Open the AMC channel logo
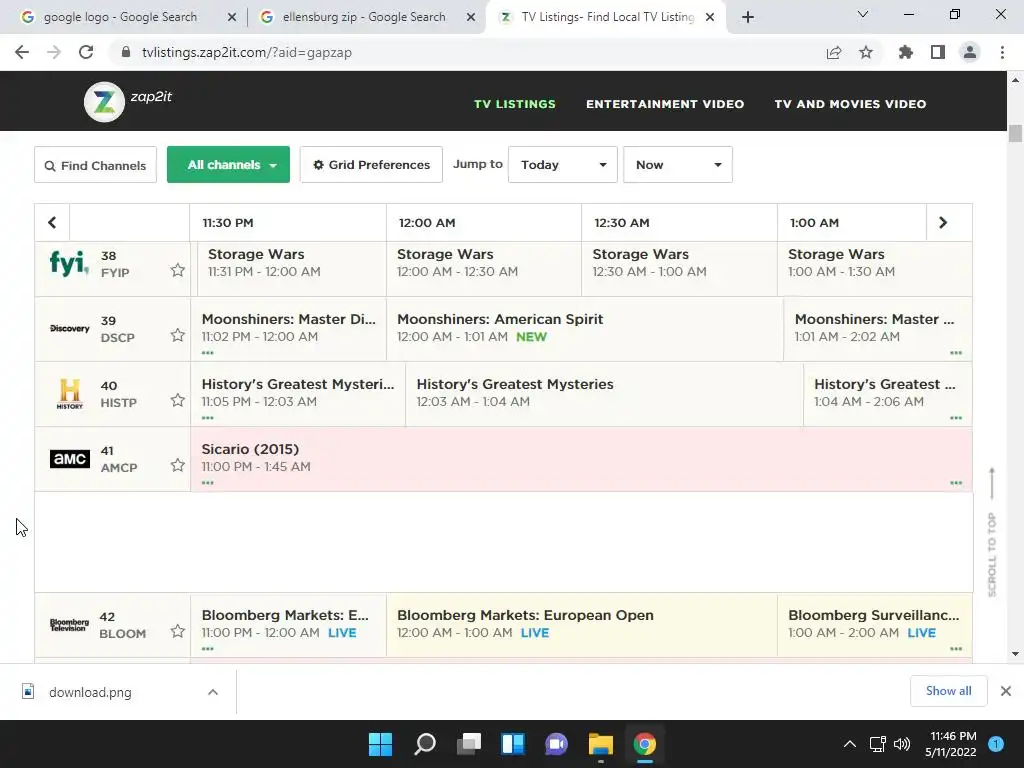This screenshot has height=768, width=1024. click(69, 458)
